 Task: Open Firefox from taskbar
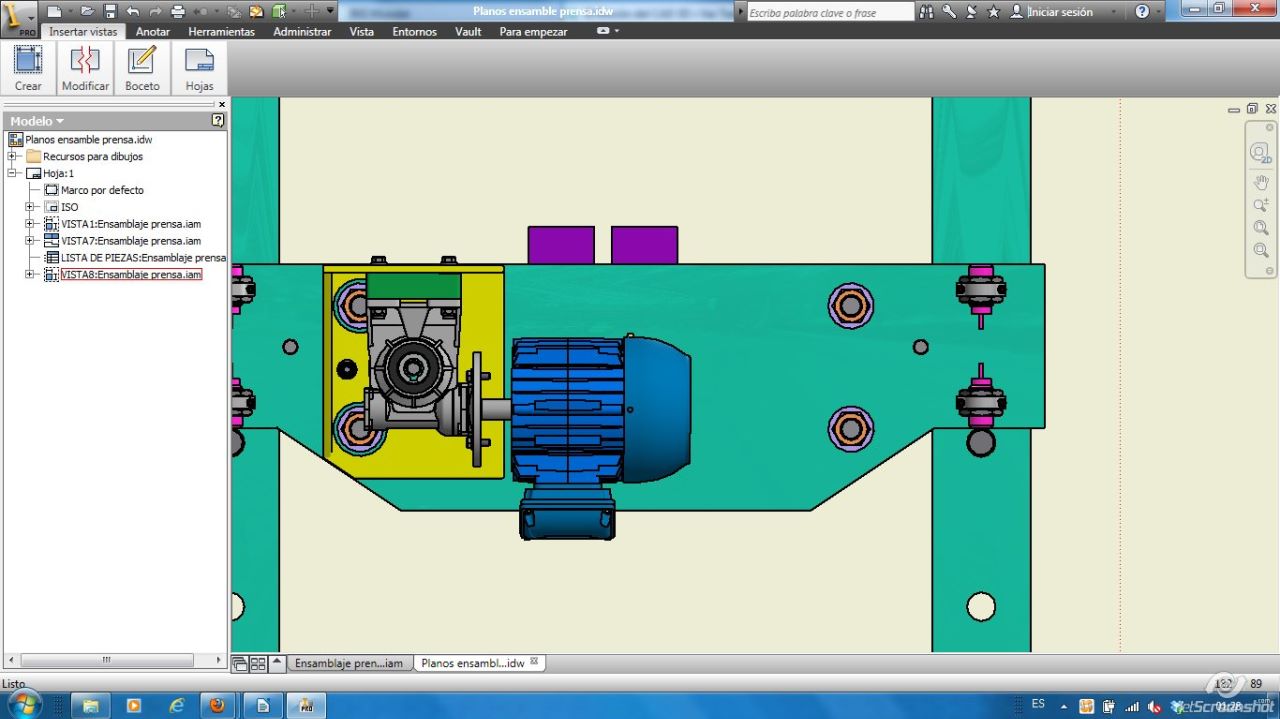point(216,705)
